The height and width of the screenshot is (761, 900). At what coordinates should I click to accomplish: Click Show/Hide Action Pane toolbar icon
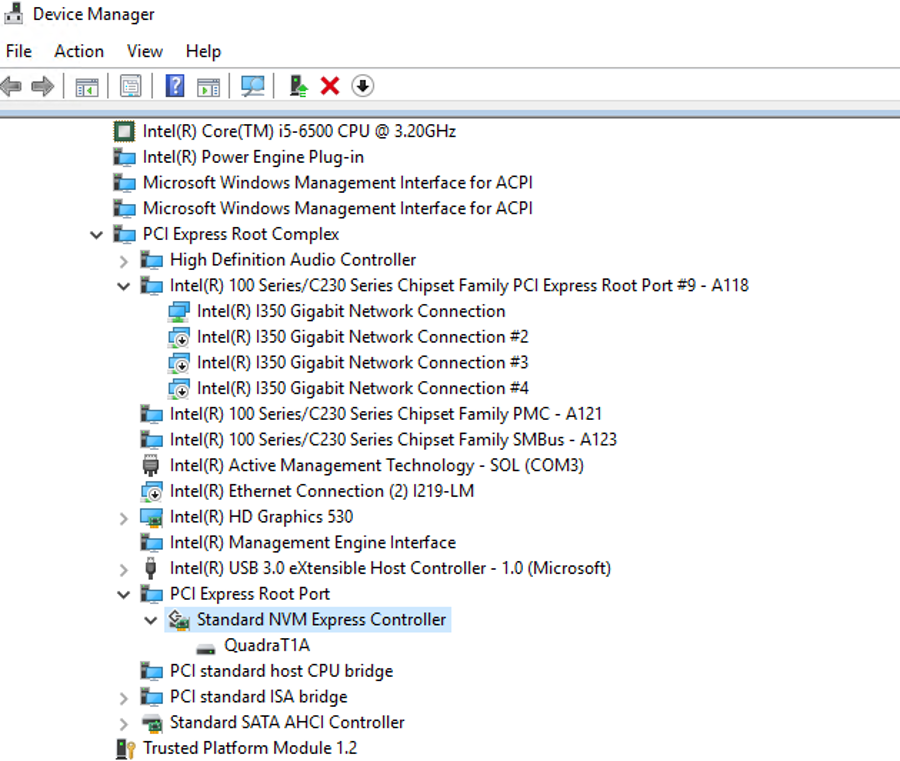[x=208, y=87]
